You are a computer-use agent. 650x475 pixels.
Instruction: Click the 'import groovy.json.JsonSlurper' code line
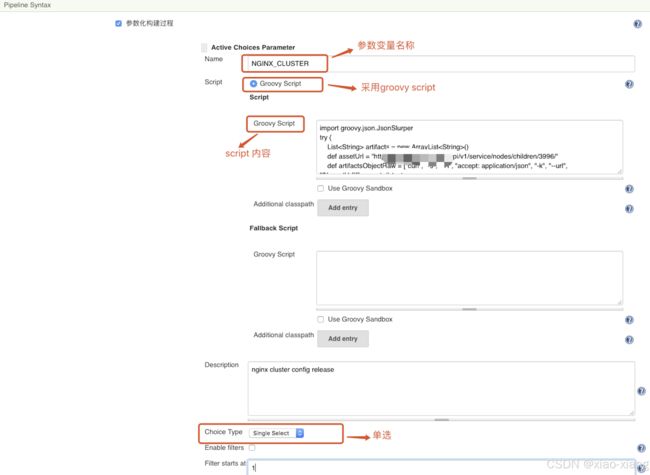pos(366,128)
